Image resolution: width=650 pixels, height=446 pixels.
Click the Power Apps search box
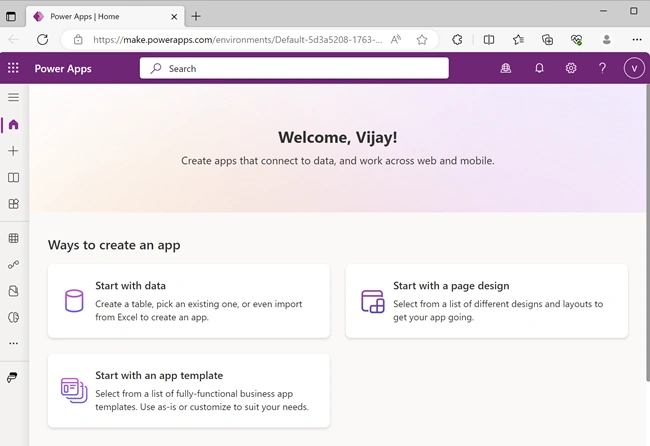point(294,68)
